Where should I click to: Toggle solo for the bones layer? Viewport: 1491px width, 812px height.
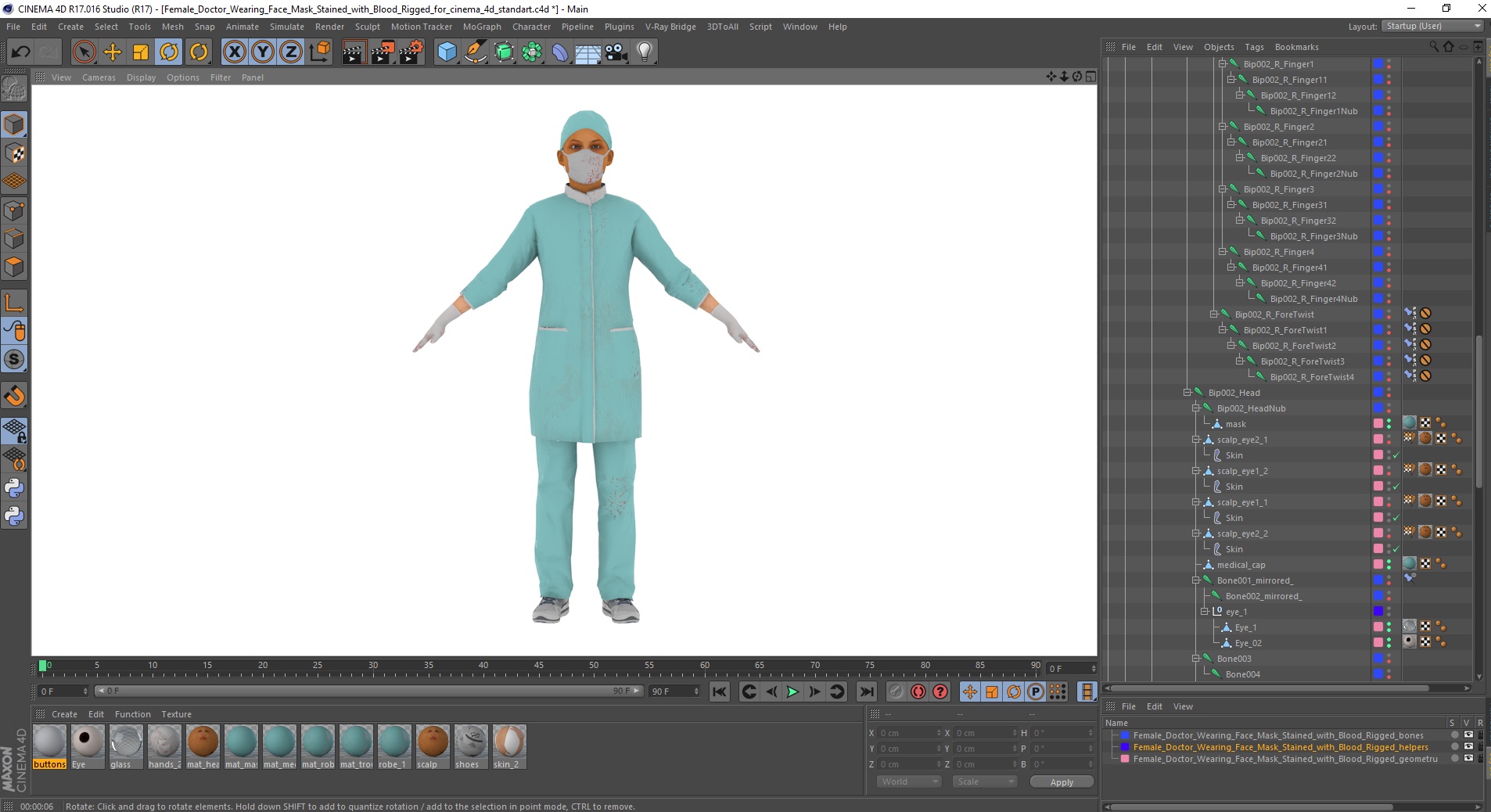(x=1455, y=735)
